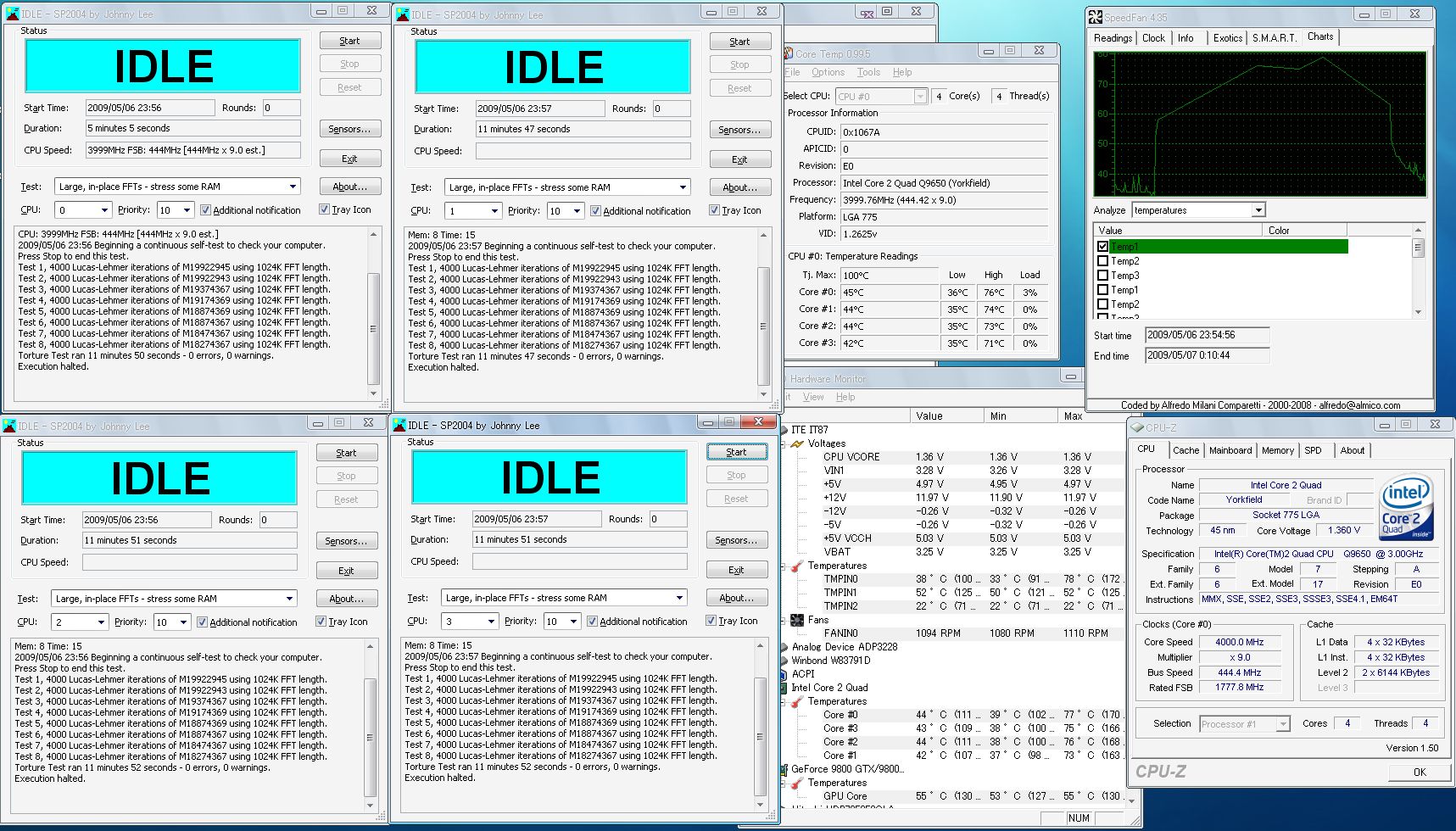Open the Options menu in Core Temp

coord(828,73)
